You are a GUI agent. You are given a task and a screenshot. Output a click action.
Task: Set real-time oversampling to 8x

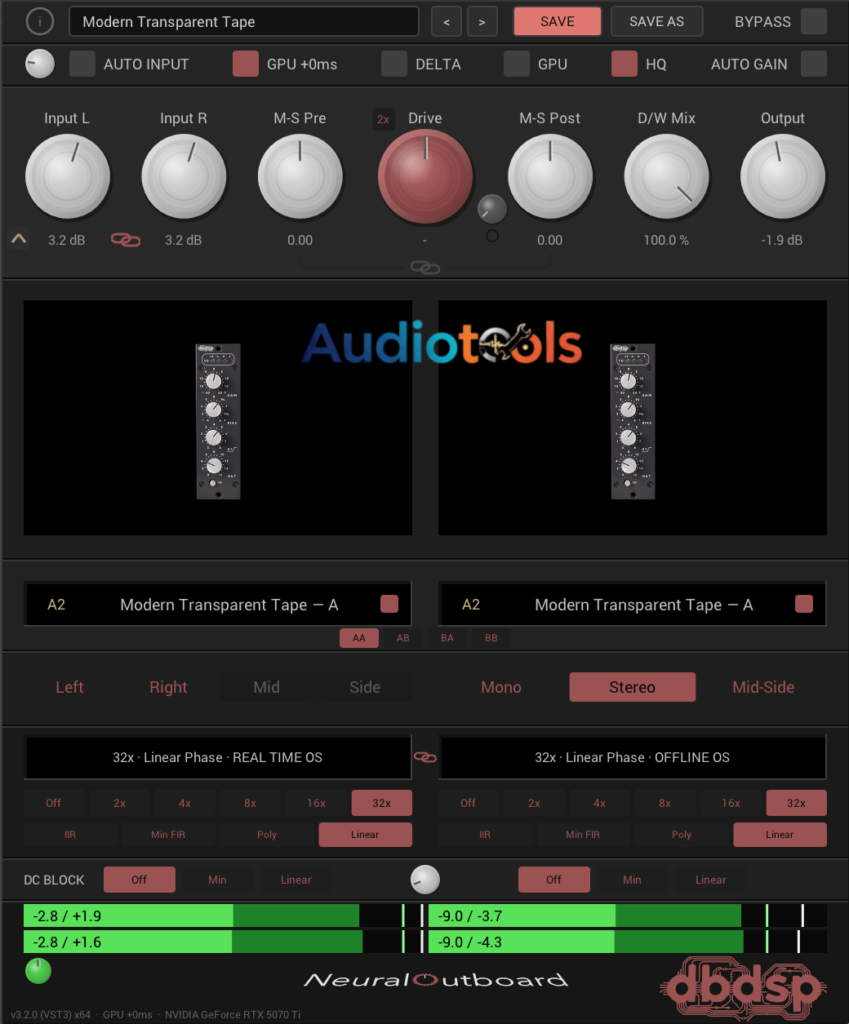pos(250,803)
